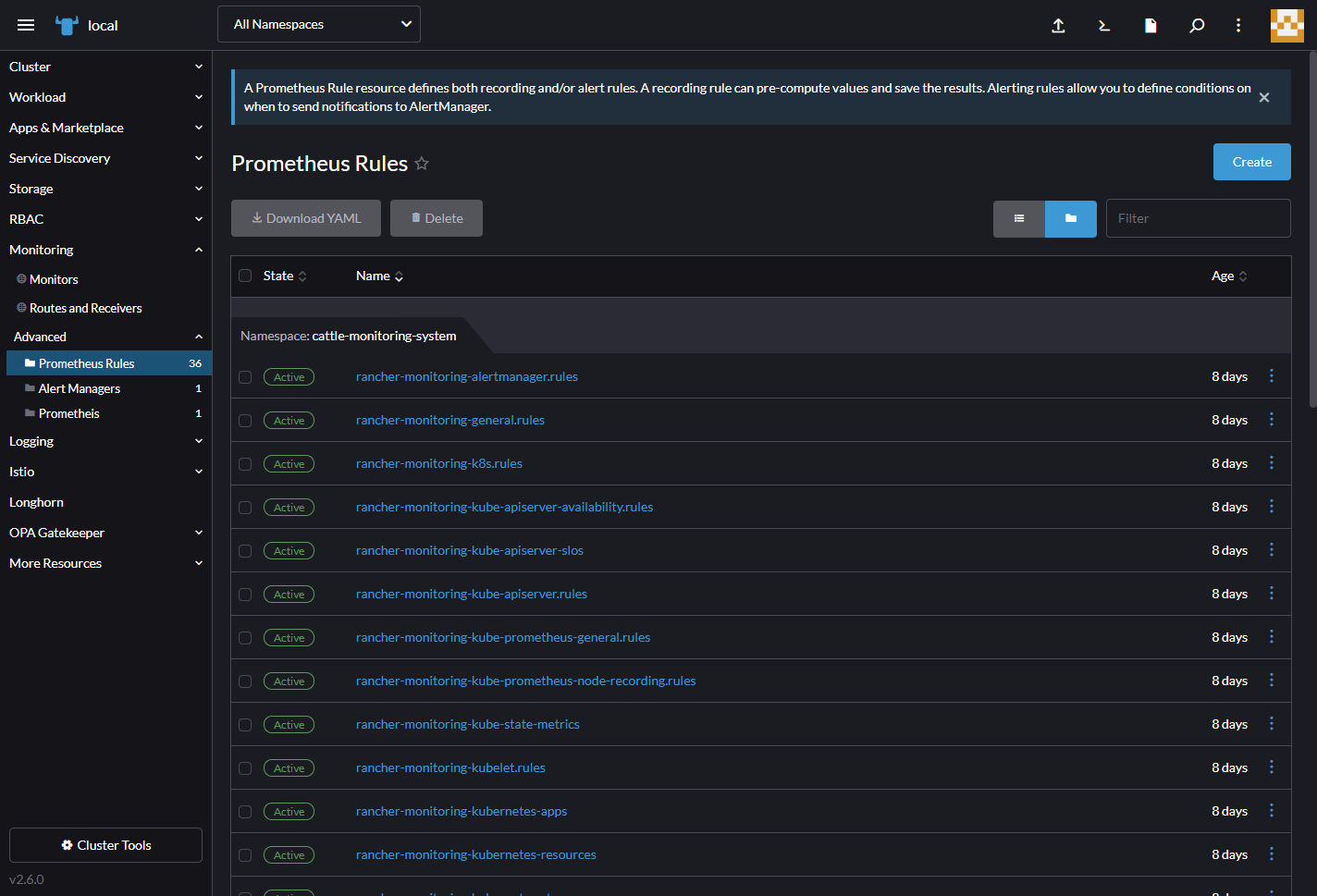Click the Download YAML button
Image resolution: width=1317 pixels, height=896 pixels.
point(306,218)
